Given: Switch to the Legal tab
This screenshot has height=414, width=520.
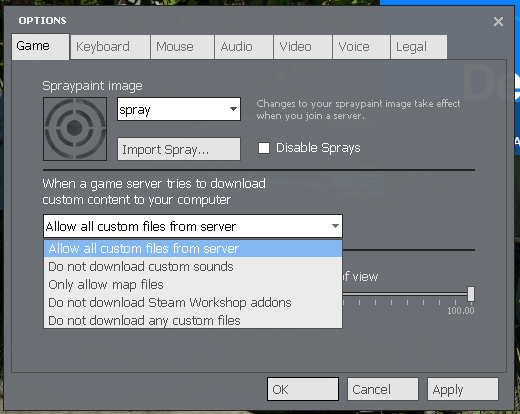Looking at the screenshot, I should point(419,47).
